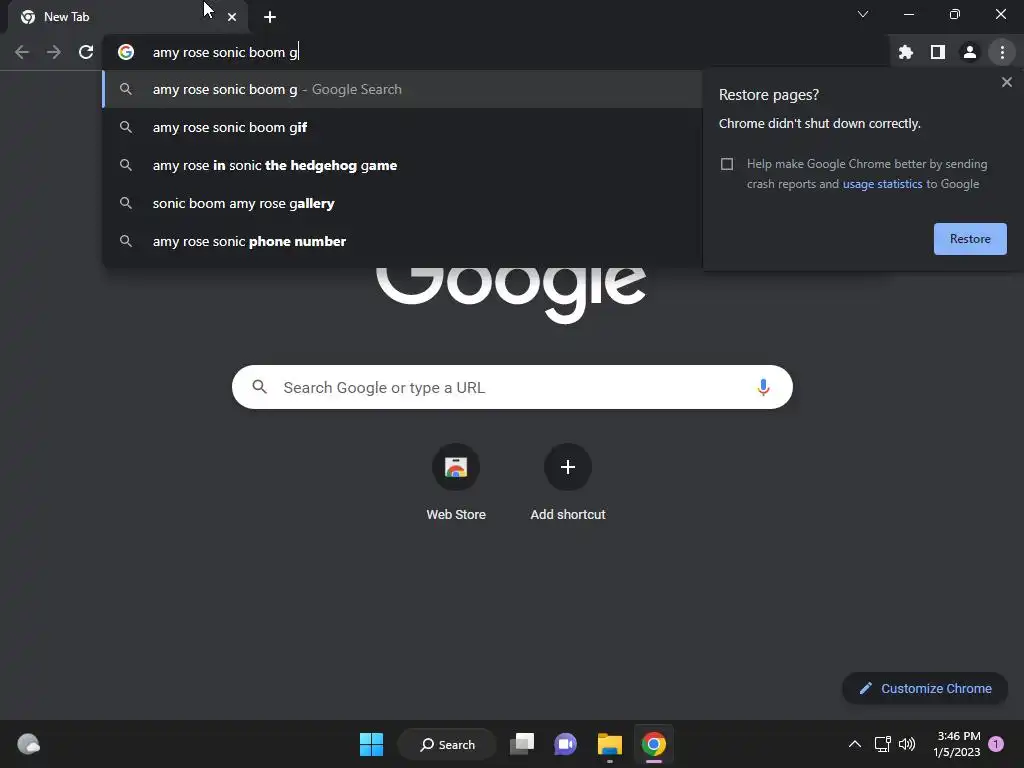Click the magnifier beside 'amy rose sonic boom gif'
The image size is (1024, 768).
coord(126,127)
